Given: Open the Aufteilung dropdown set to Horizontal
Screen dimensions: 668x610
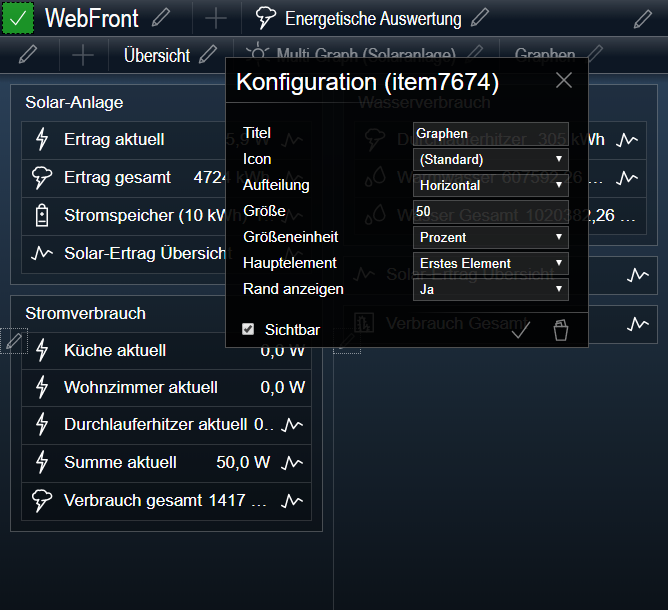Looking at the screenshot, I should coord(491,186).
